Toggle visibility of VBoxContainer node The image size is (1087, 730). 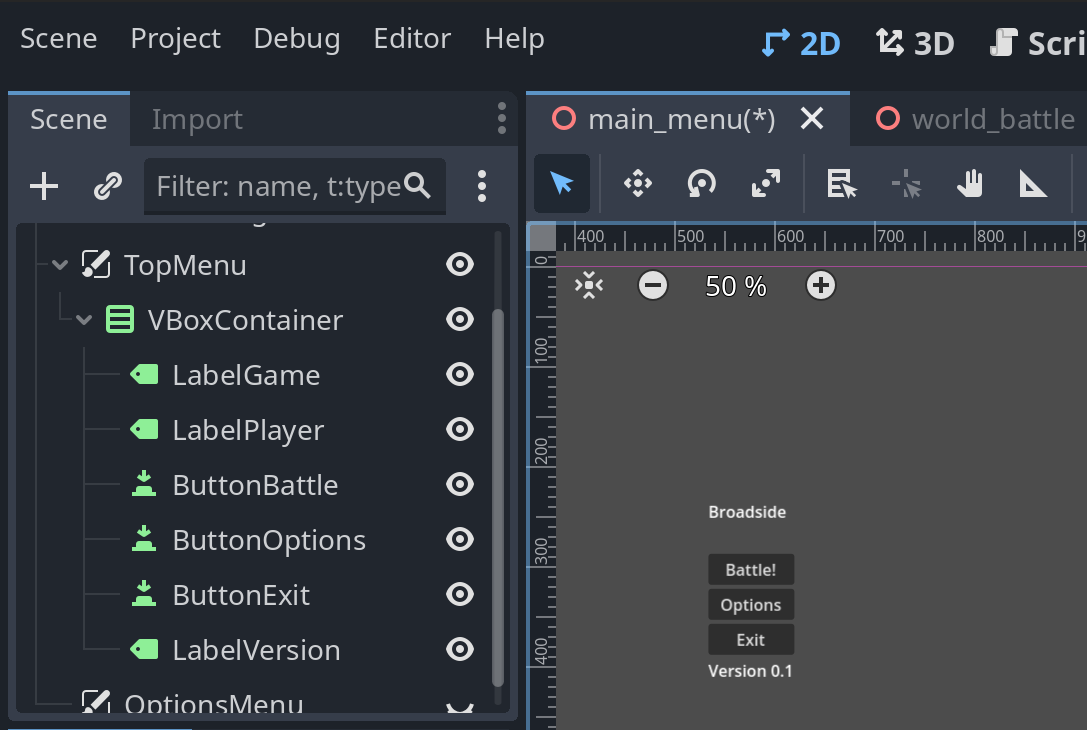(x=460, y=319)
